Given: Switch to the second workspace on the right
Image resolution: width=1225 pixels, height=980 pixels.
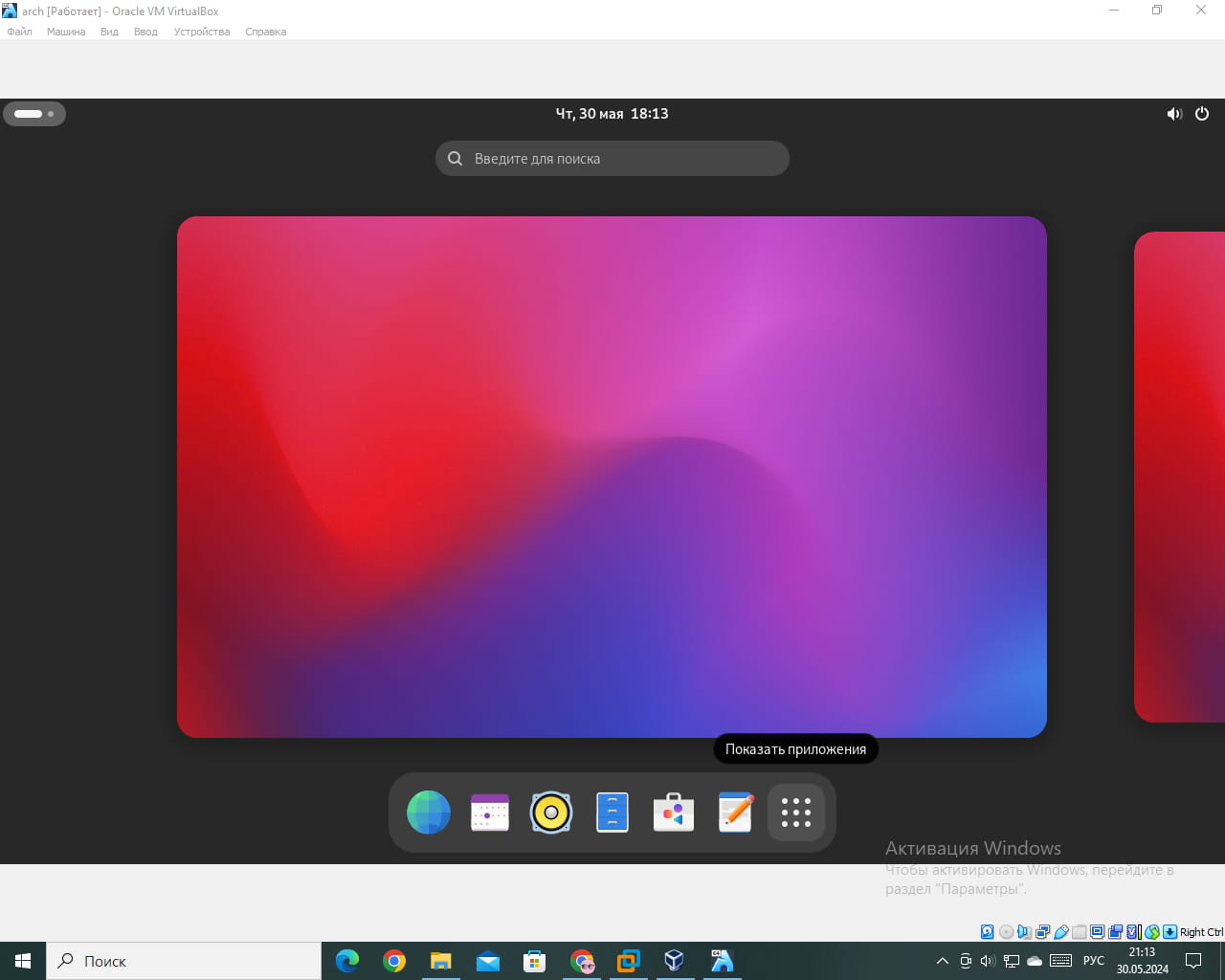Looking at the screenshot, I should 1180,477.
